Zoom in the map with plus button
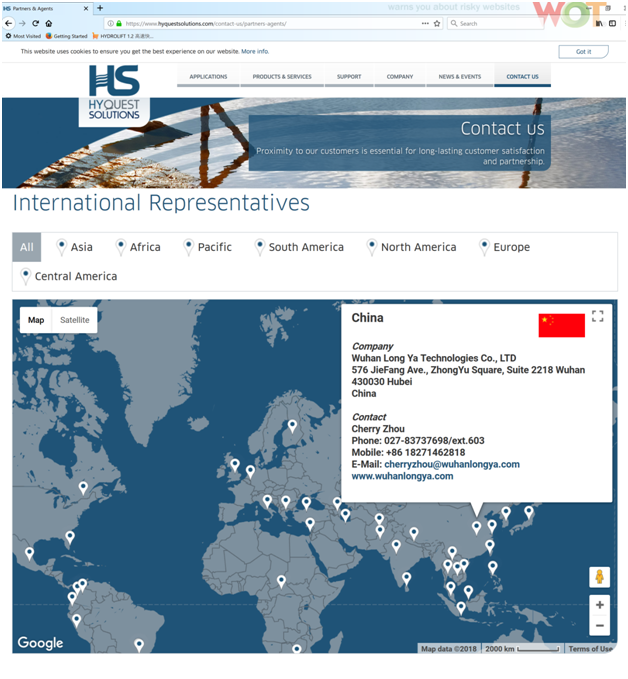This screenshot has height=679, width=628. [x=599, y=605]
